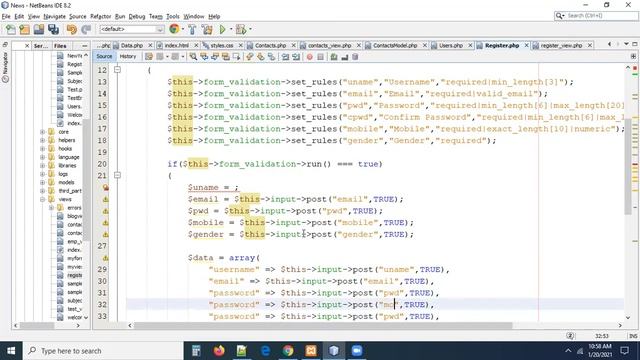Click the Clean and Build icon
Image resolution: width=640 pixels, height=360 pixels.
click(x=207, y=29)
